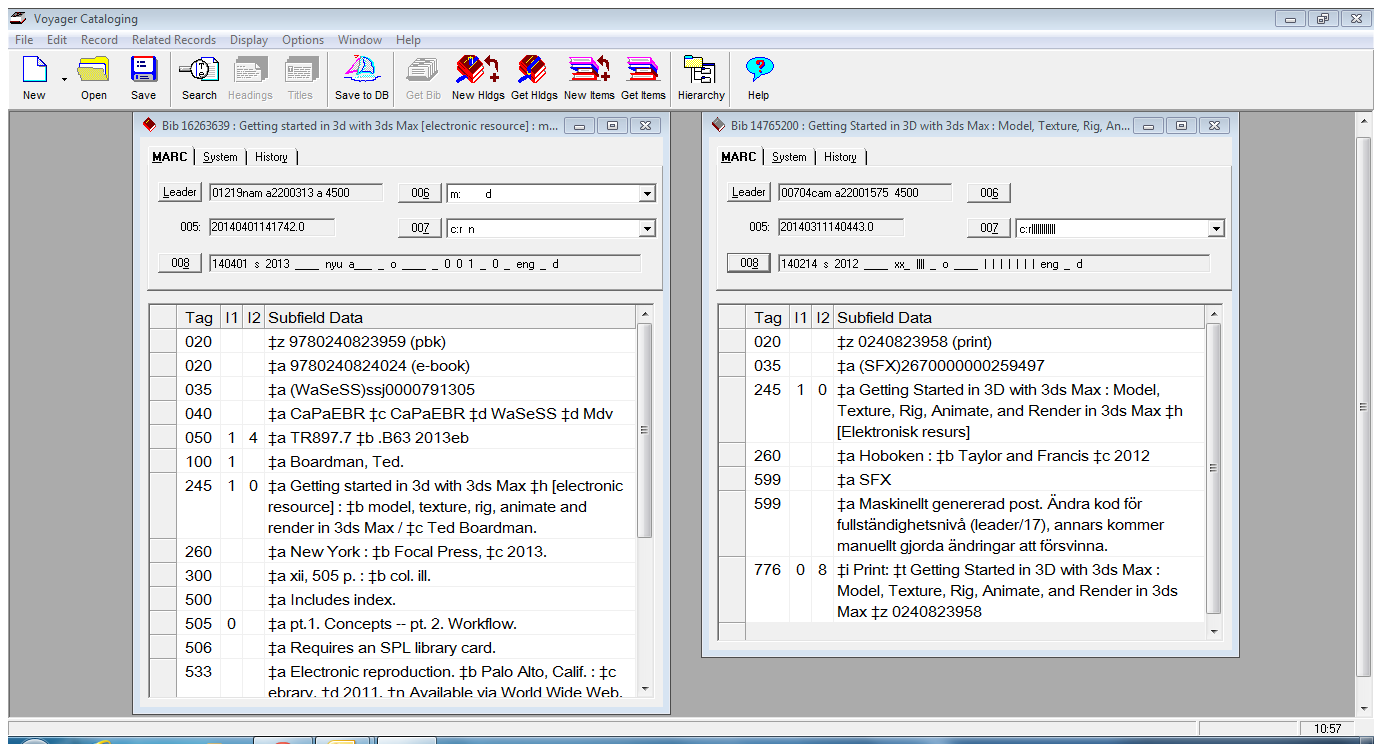Switch to System tab in Bib 16263639

coord(220,157)
